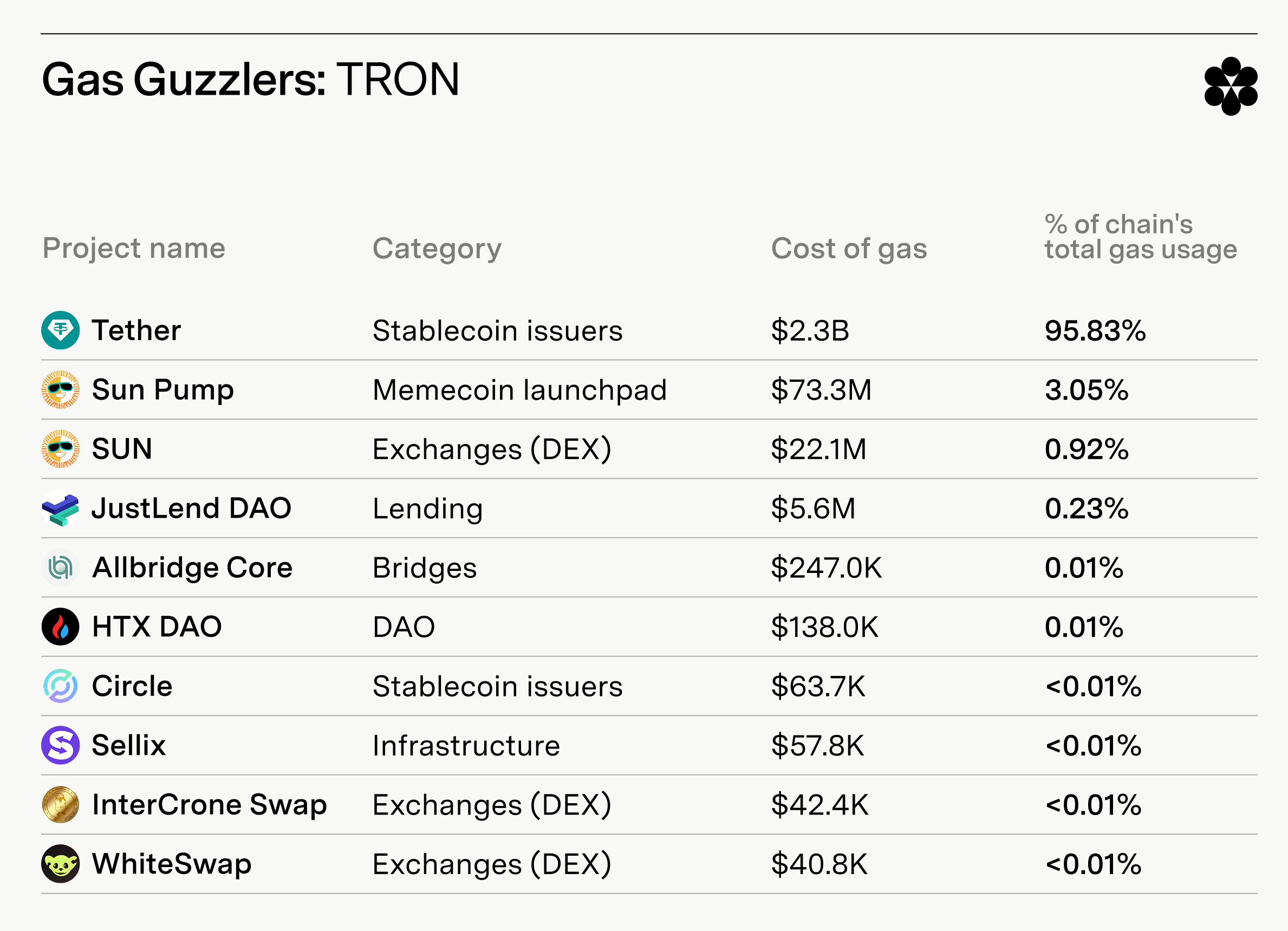Click the HTX DAO flame icon
This screenshot has width=1288, height=931.
tap(60, 627)
